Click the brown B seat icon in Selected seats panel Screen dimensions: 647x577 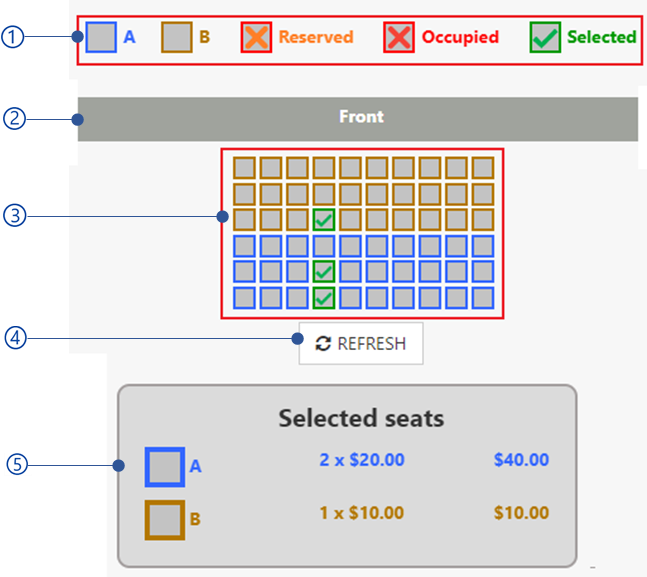coord(165,519)
